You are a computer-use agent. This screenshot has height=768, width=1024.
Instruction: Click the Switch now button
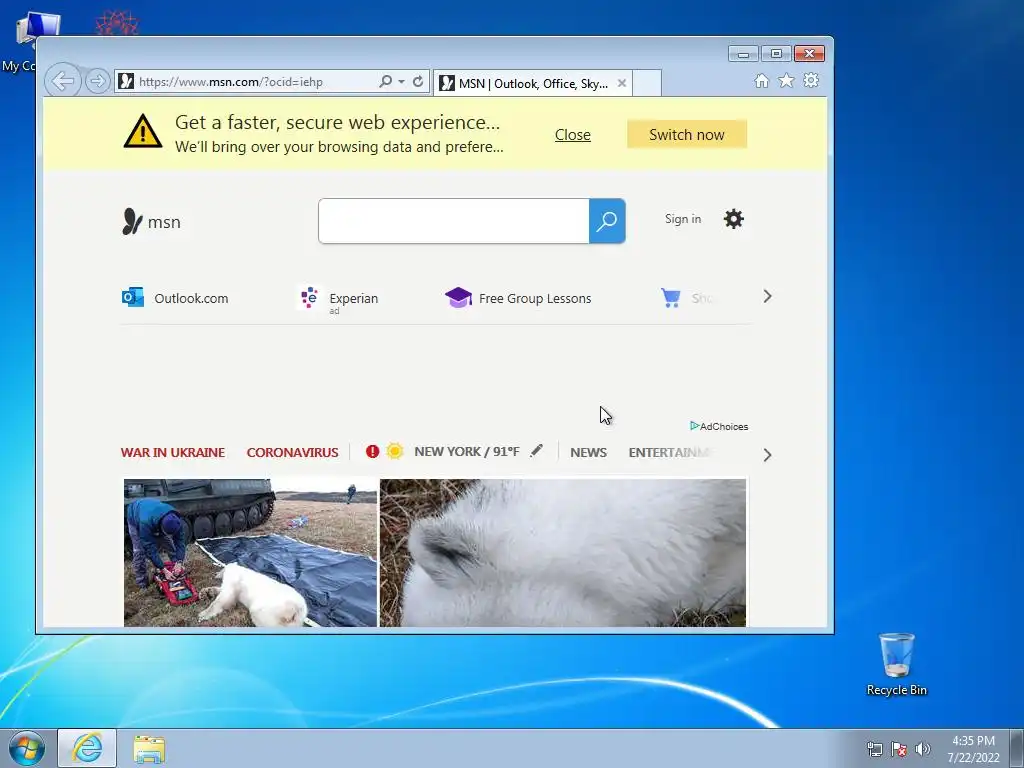[x=686, y=135]
